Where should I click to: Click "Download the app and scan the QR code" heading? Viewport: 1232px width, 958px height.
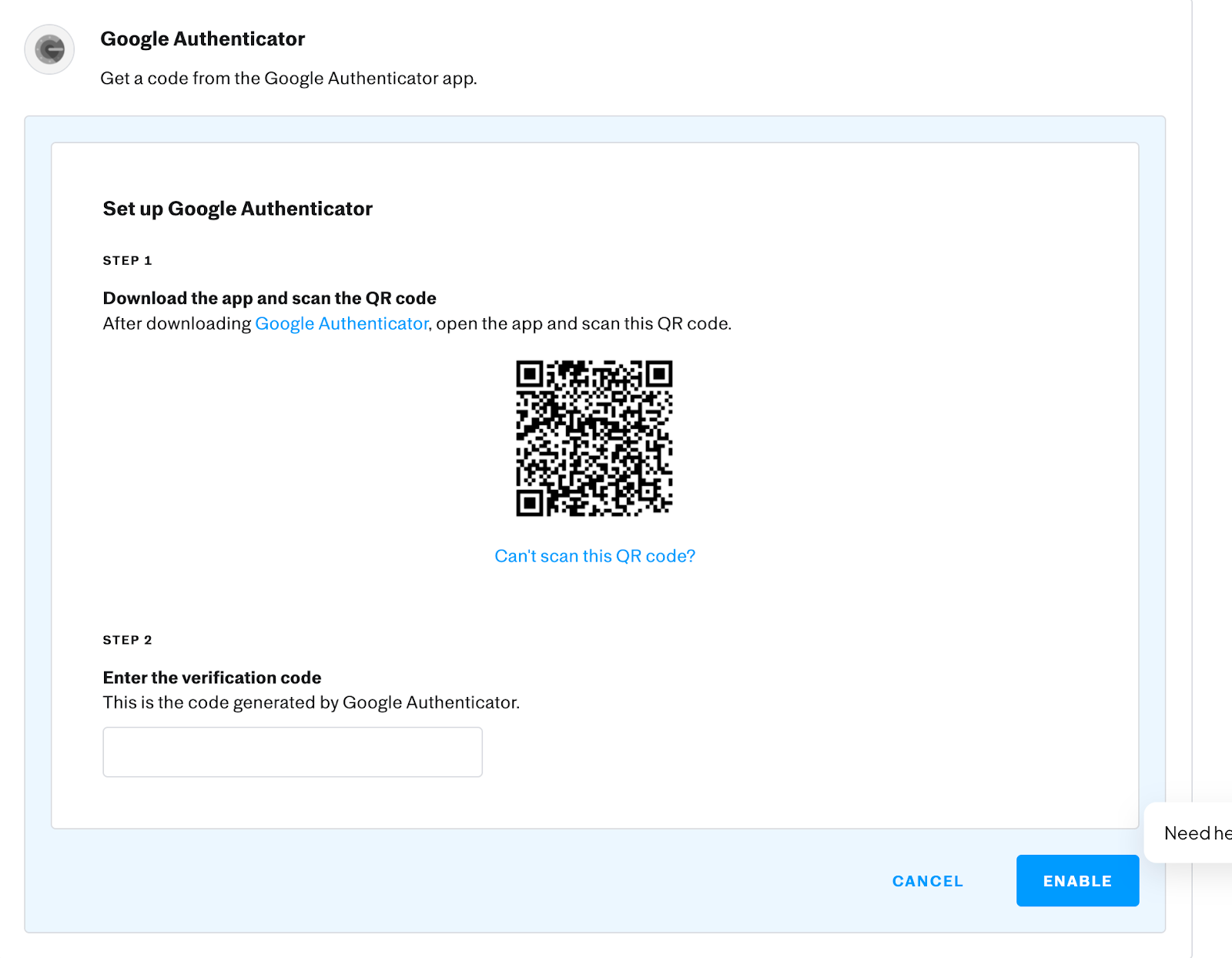point(269,298)
